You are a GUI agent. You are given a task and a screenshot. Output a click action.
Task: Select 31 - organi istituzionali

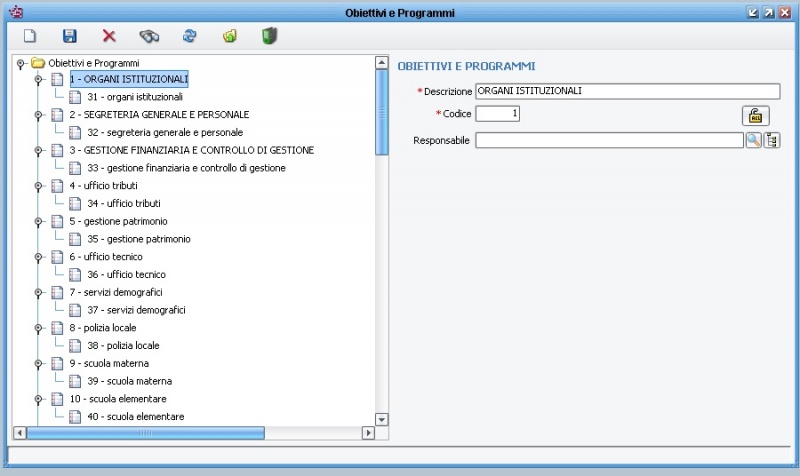pyautogui.click(x=135, y=97)
